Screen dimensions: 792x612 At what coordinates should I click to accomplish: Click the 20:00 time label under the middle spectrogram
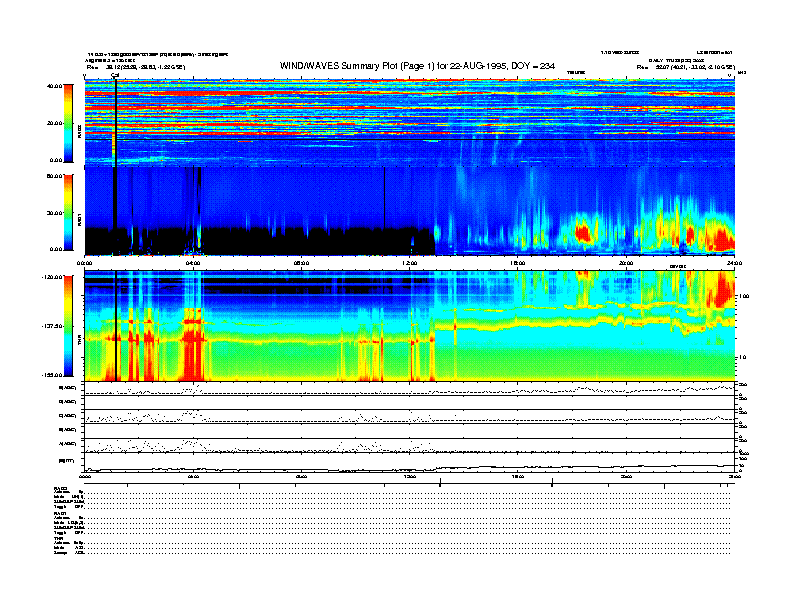click(x=626, y=263)
